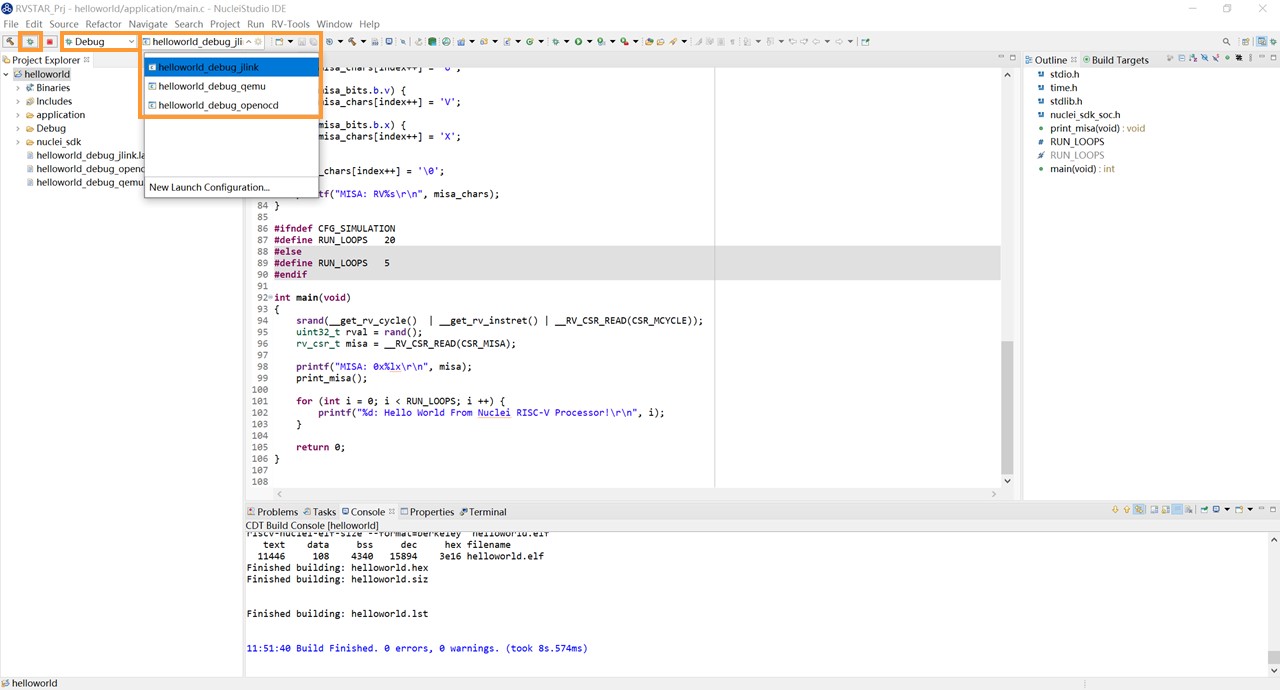Click the New file toolbar icon

pyautogui.click(x=279, y=41)
